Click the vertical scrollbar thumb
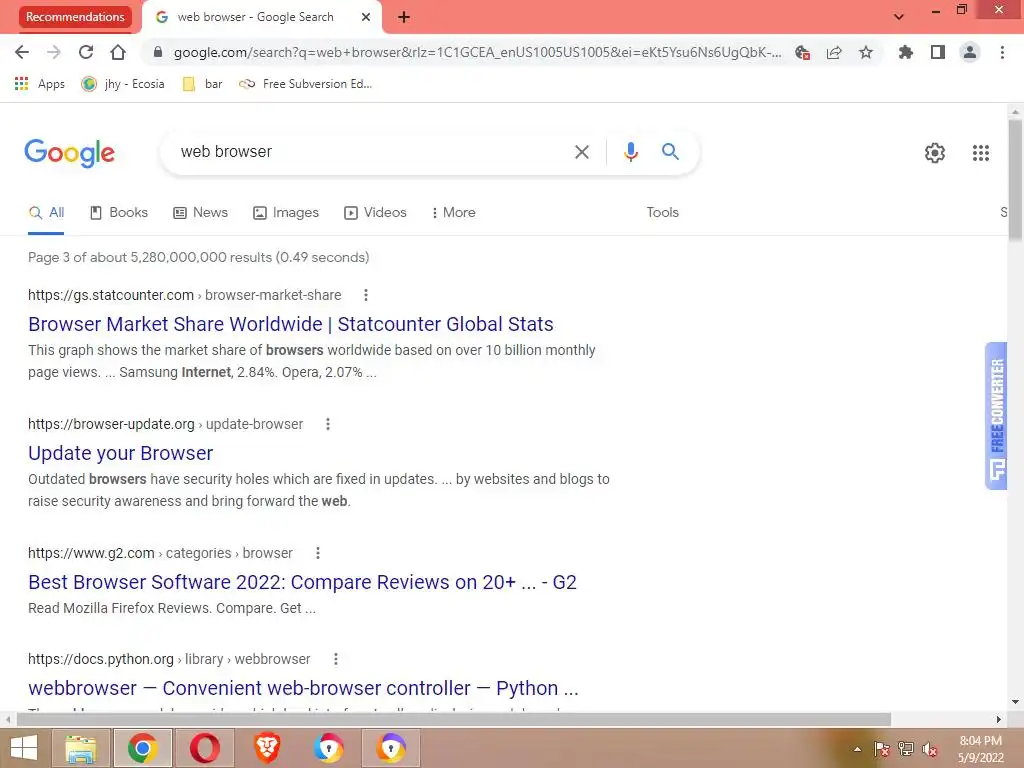The width and height of the screenshot is (1024, 768). (1015, 180)
